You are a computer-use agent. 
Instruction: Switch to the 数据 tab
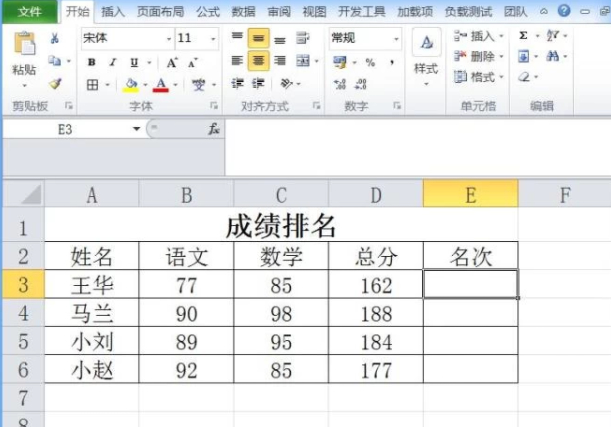coord(244,12)
